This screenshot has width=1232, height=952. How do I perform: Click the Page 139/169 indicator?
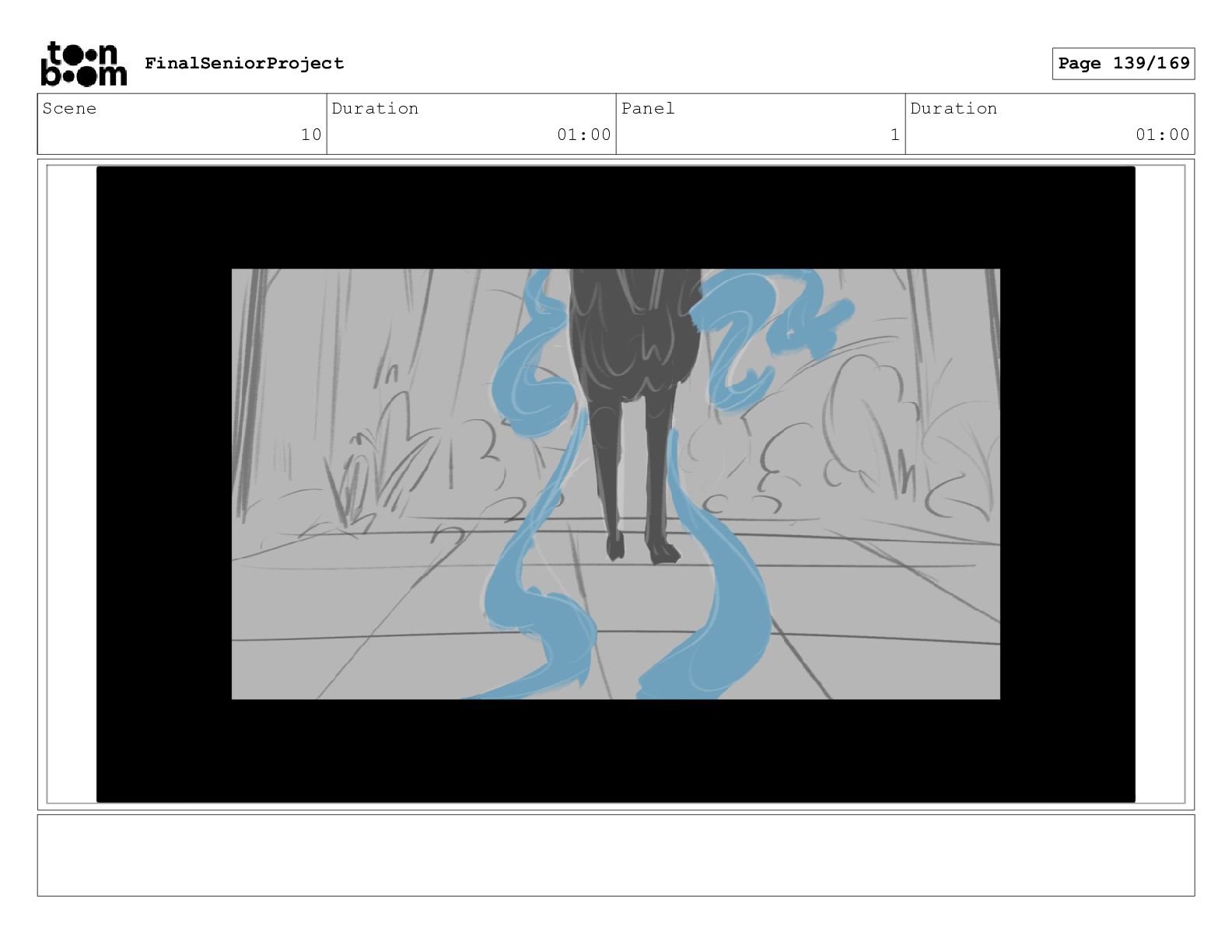pyautogui.click(x=1123, y=63)
